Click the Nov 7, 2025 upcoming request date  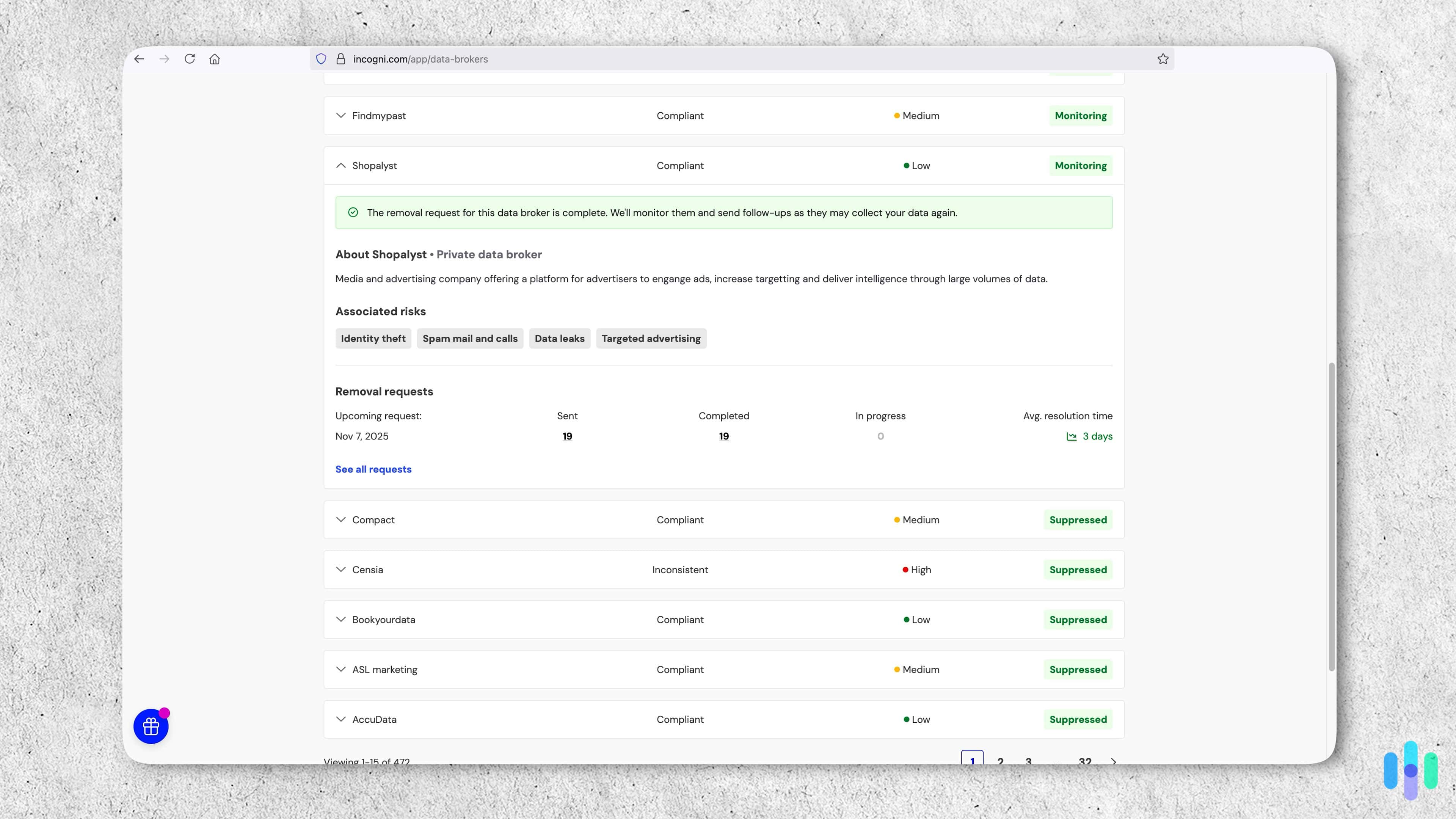[x=362, y=436]
